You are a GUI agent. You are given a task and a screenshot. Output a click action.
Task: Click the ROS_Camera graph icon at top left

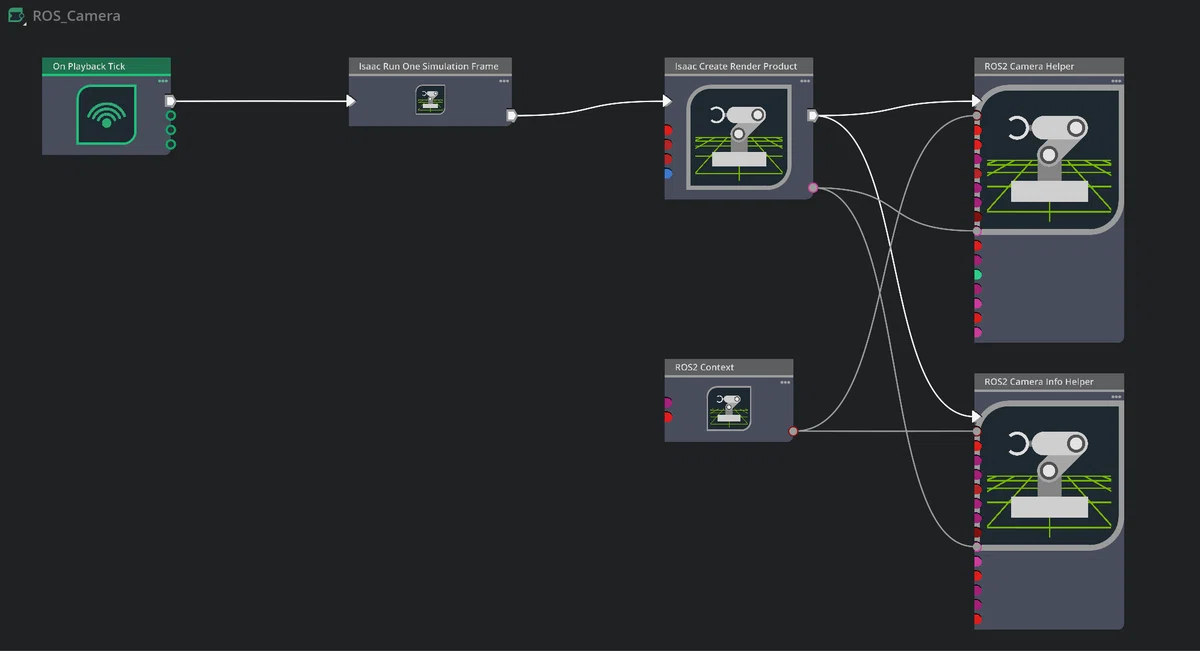pyautogui.click(x=16, y=16)
